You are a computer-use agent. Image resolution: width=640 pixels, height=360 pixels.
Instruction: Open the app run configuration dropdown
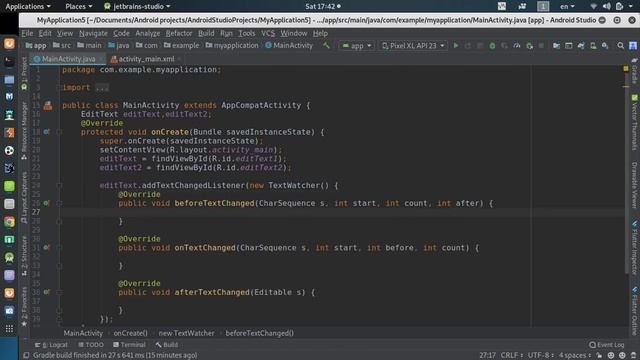[x=357, y=46]
